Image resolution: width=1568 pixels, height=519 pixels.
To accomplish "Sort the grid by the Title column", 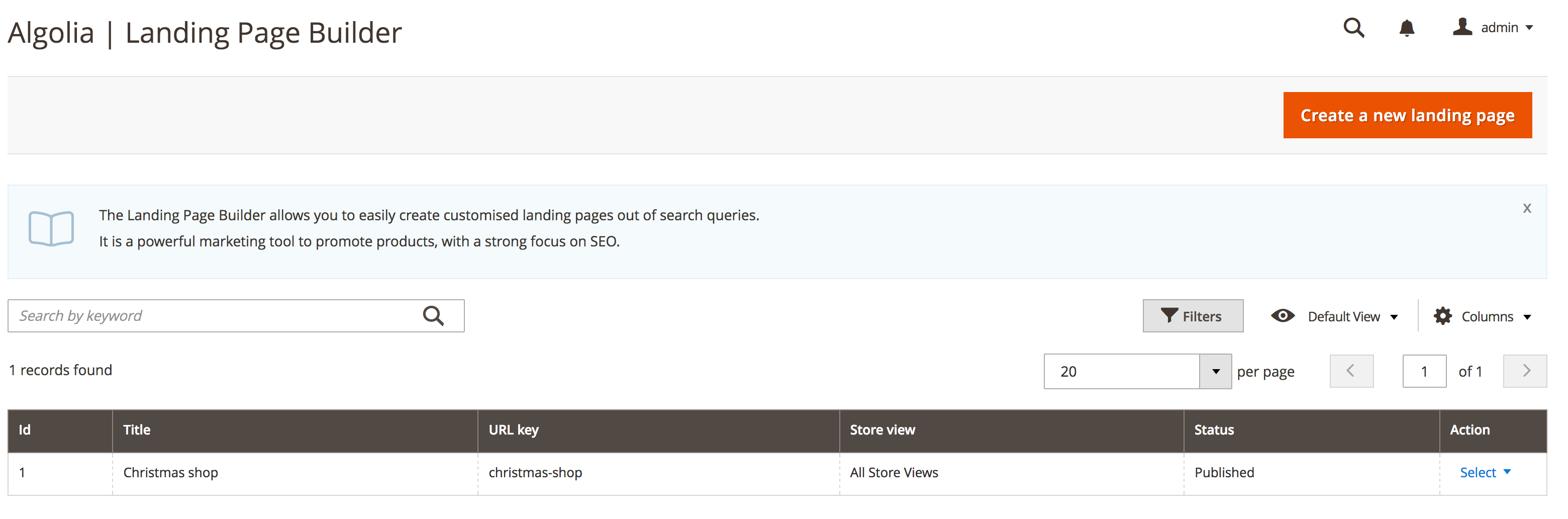I will pyautogui.click(x=136, y=429).
